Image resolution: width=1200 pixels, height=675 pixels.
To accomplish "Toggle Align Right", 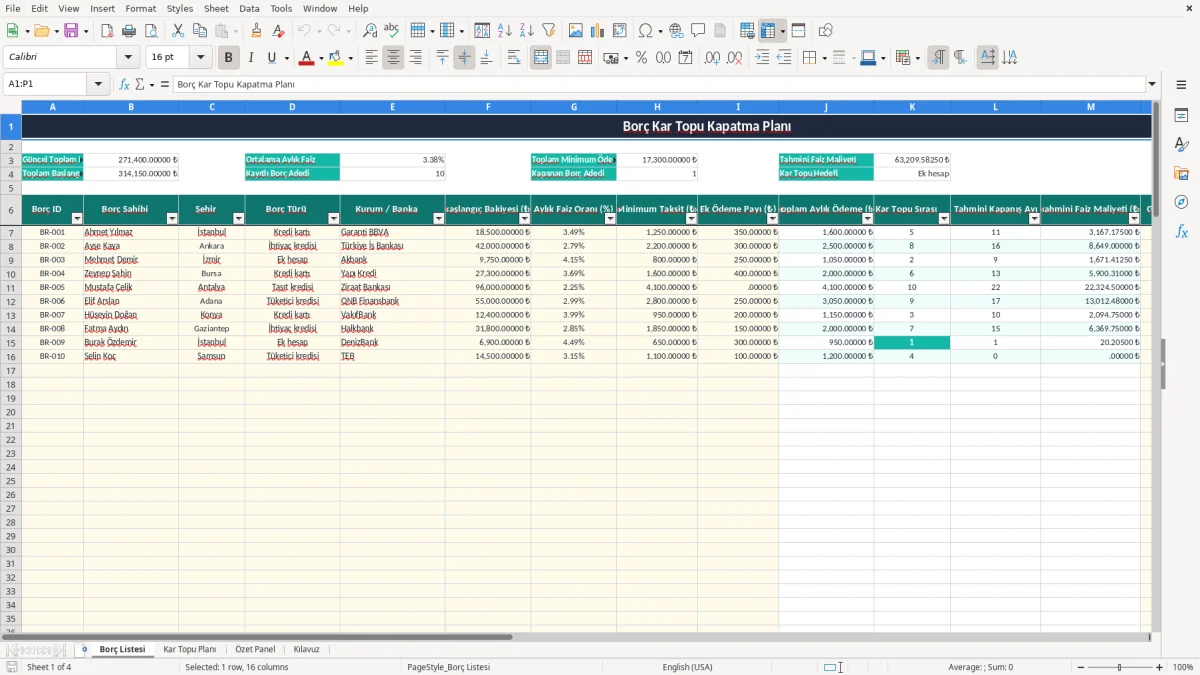I will pos(415,58).
